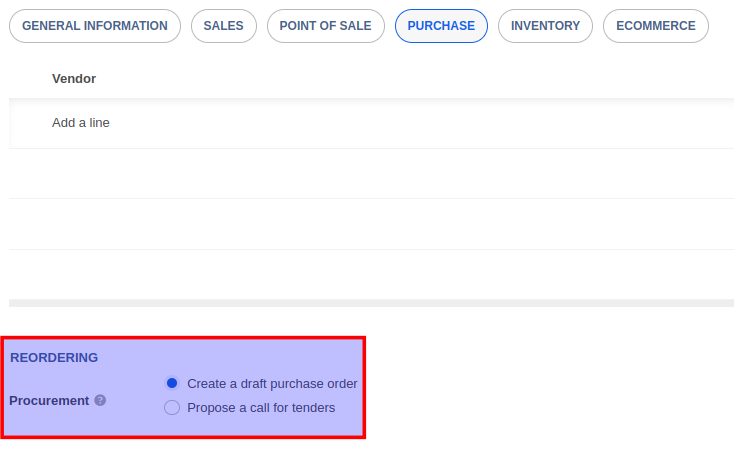Click the horizontal scrollbar below vendor table
The height and width of the screenshot is (464, 734).
tap(370, 303)
